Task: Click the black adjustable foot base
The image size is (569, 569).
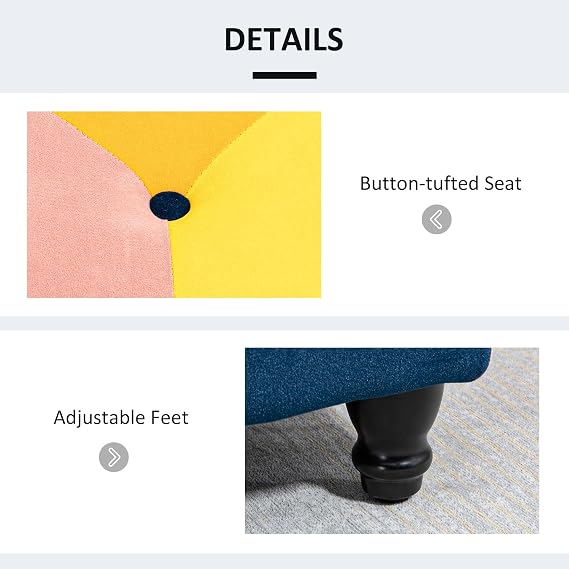Action: coord(393,488)
